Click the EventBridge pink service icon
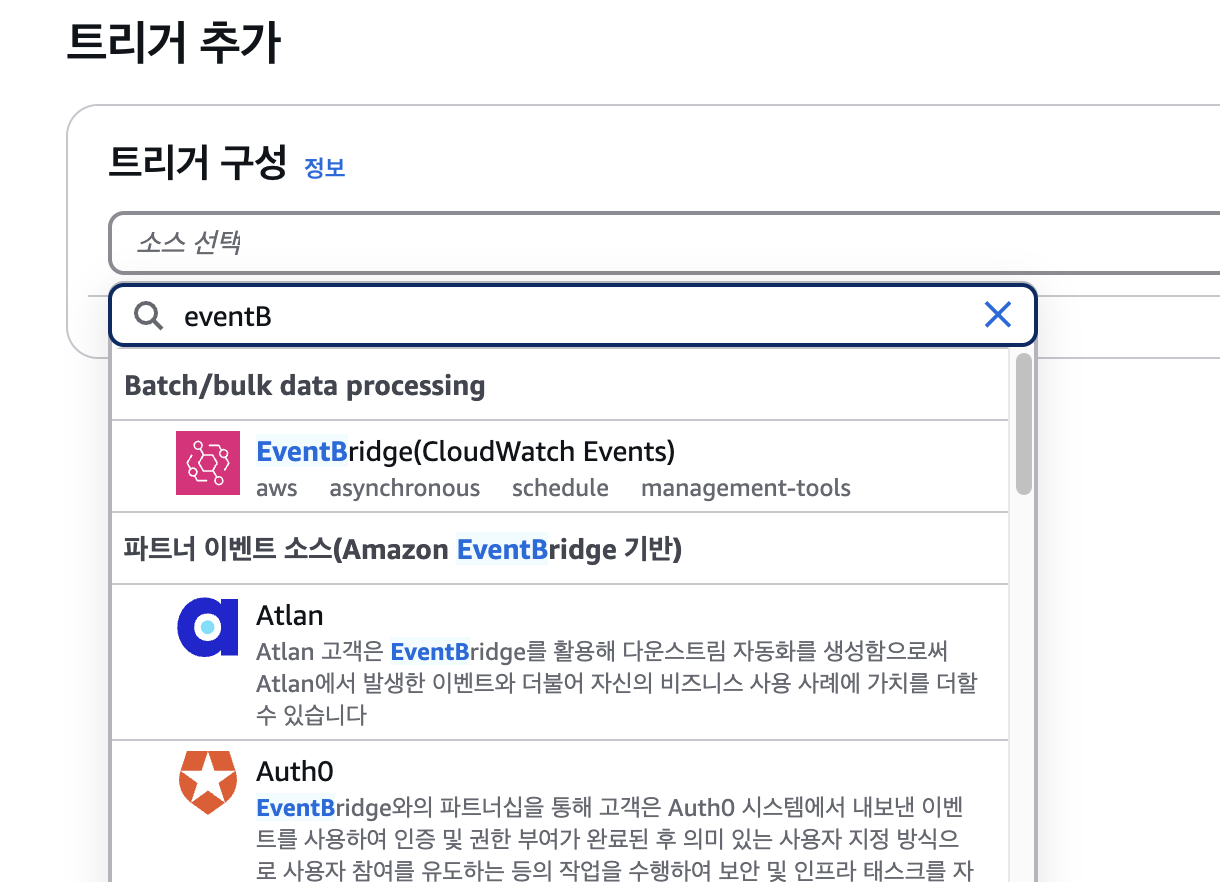 point(208,463)
